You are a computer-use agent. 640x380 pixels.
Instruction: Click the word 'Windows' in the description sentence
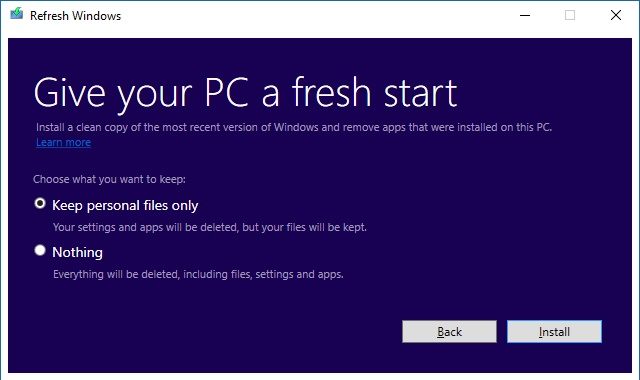click(x=296, y=127)
